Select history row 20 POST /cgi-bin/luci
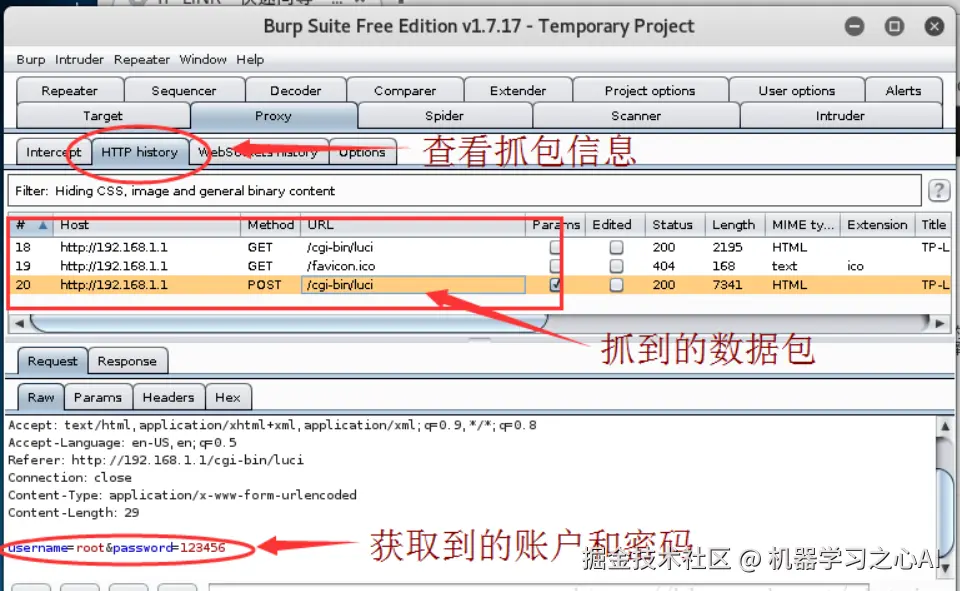Image resolution: width=960 pixels, height=591 pixels. [x=480, y=285]
